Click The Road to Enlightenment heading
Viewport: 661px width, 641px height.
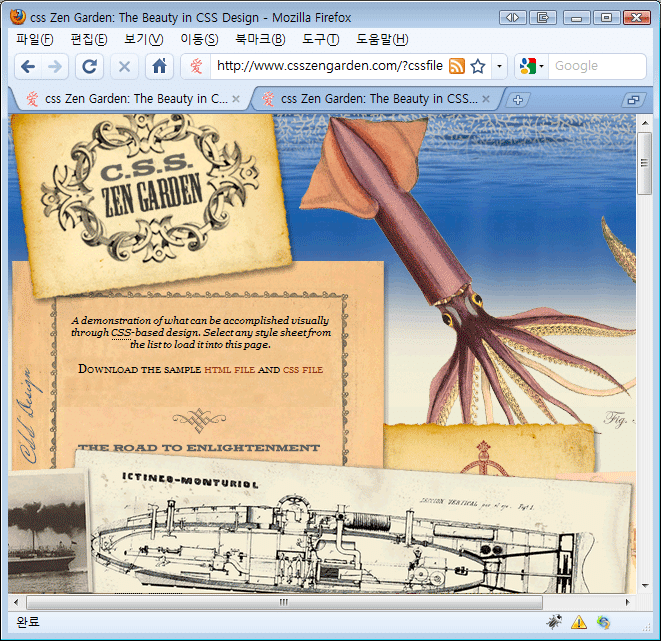[x=199, y=448]
